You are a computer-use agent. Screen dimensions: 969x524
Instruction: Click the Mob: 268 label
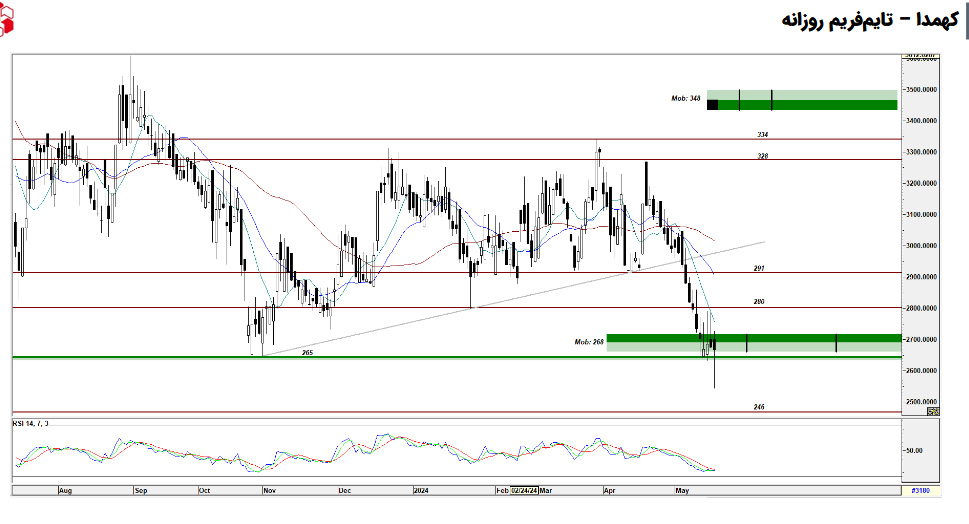(589, 342)
